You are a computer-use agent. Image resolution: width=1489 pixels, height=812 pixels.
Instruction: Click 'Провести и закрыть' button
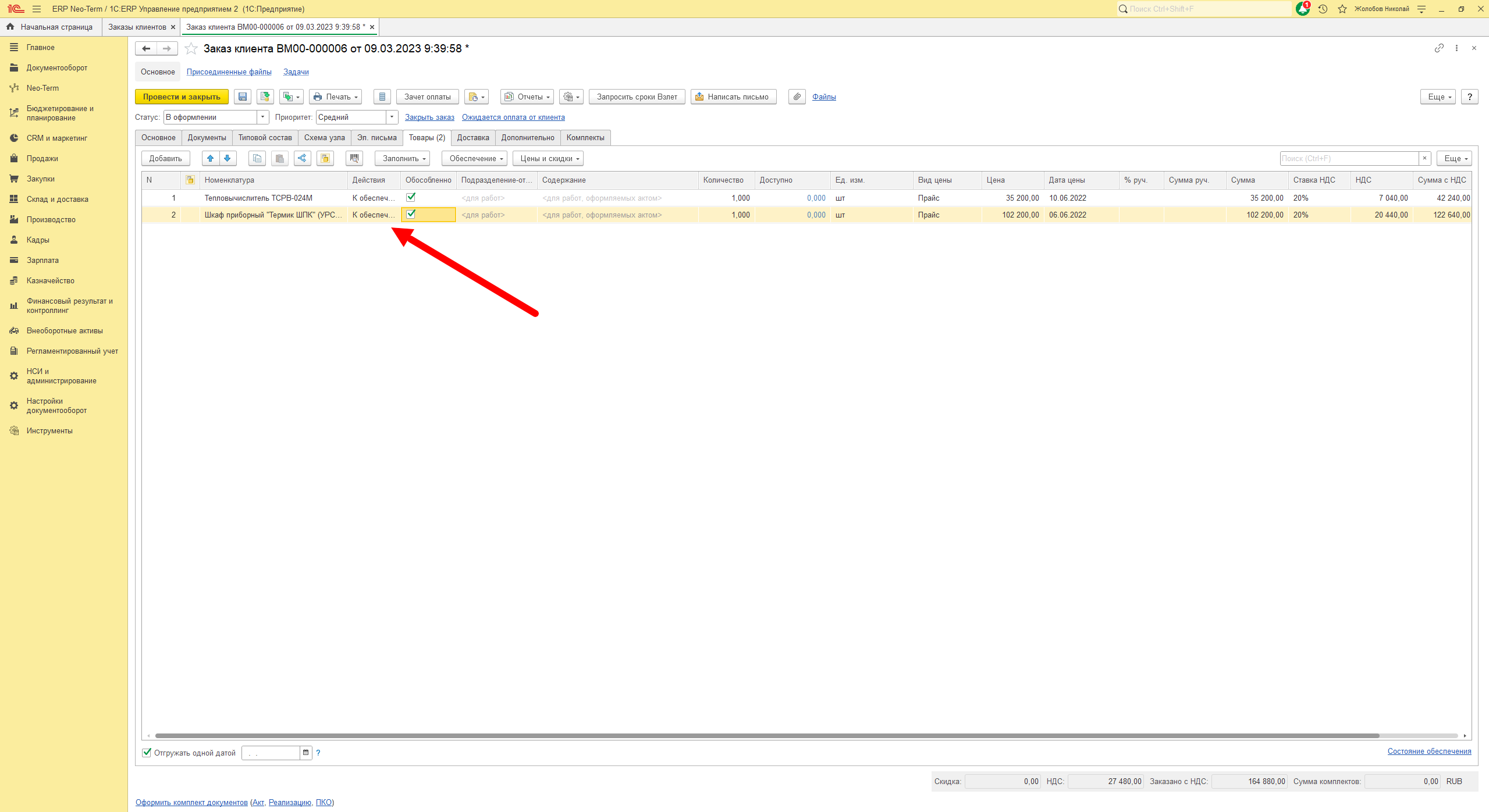point(182,97)
